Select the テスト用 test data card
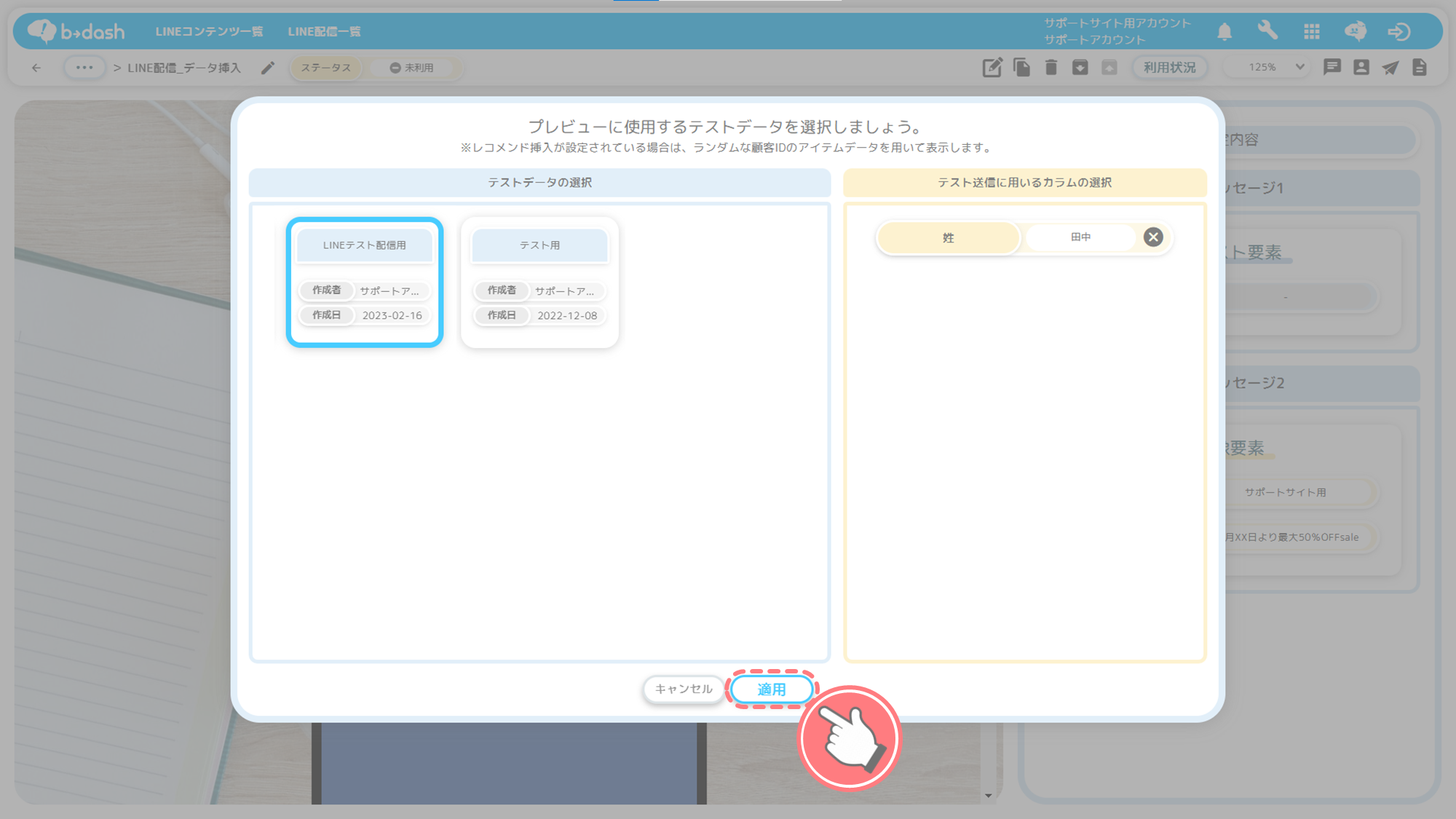This screenshot has height=819, width=1456. tap(539, 282)
